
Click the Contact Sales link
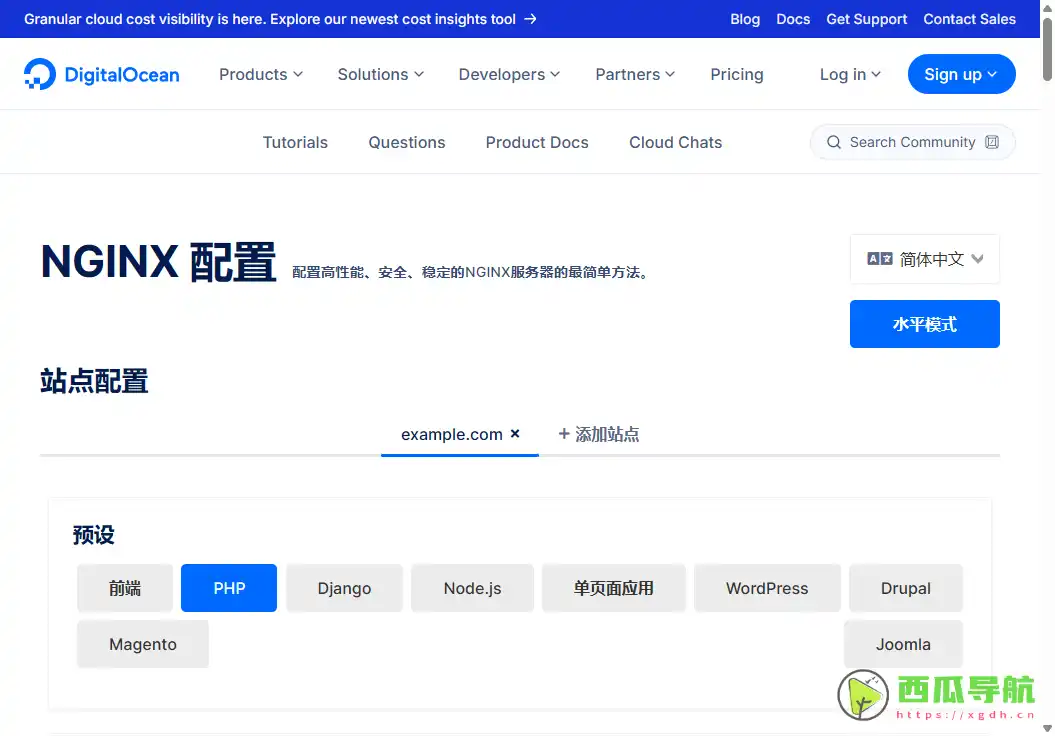click(x=969, y=18)
